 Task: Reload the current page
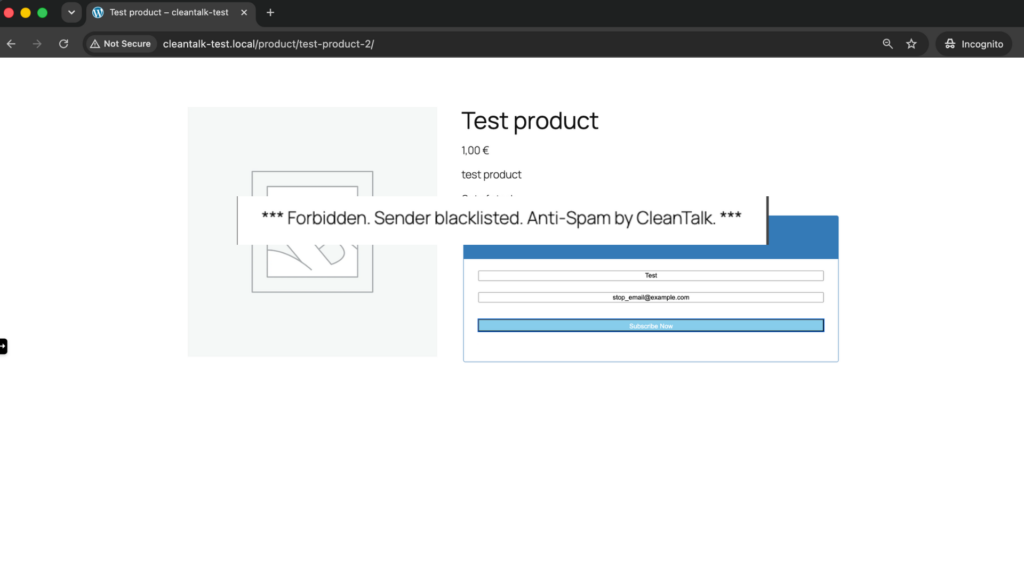tap(63, 44)
